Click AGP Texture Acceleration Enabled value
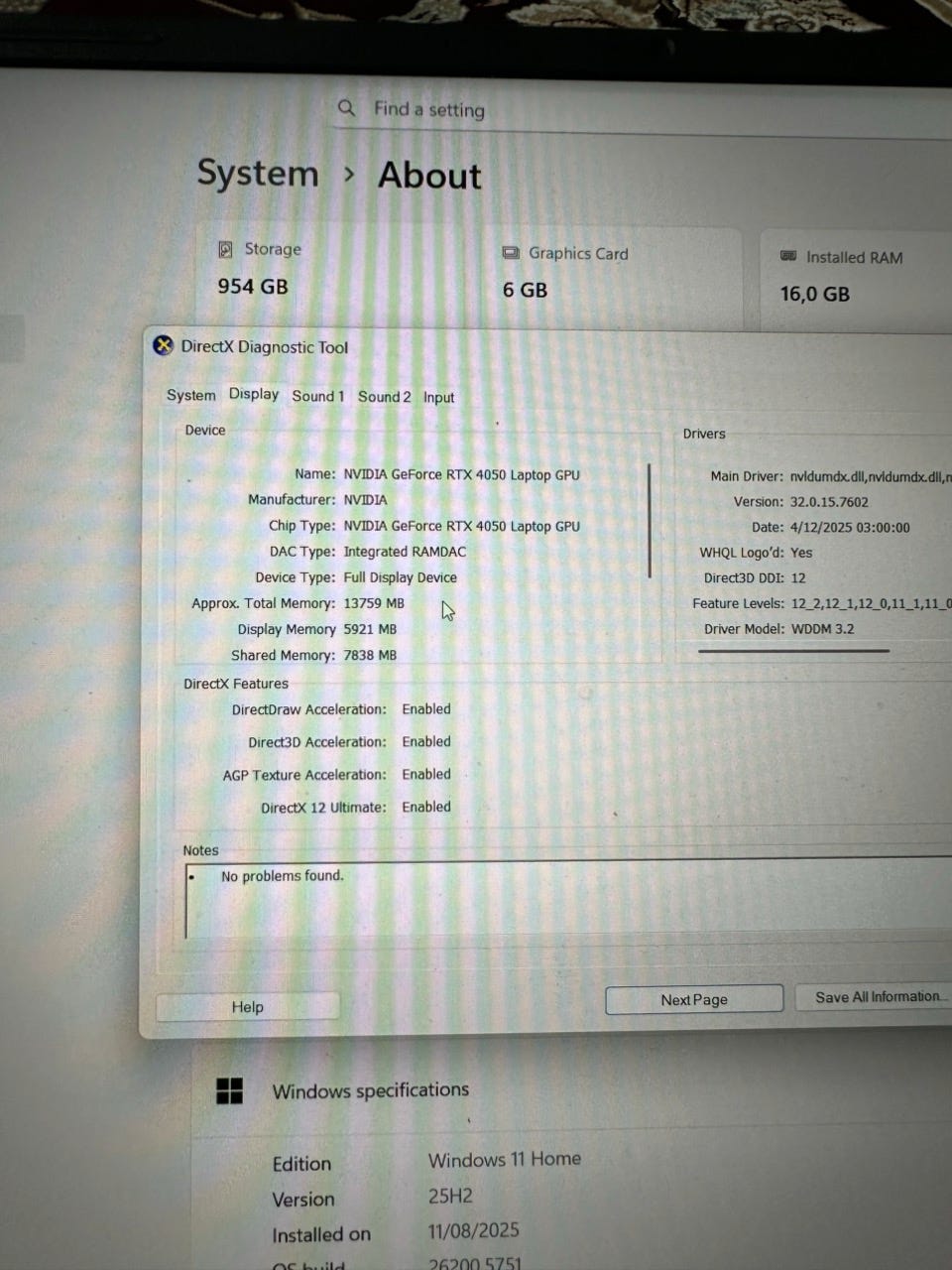Image resolution: width=952 pixels, height=1270 pixels. [x=426, y=775]
